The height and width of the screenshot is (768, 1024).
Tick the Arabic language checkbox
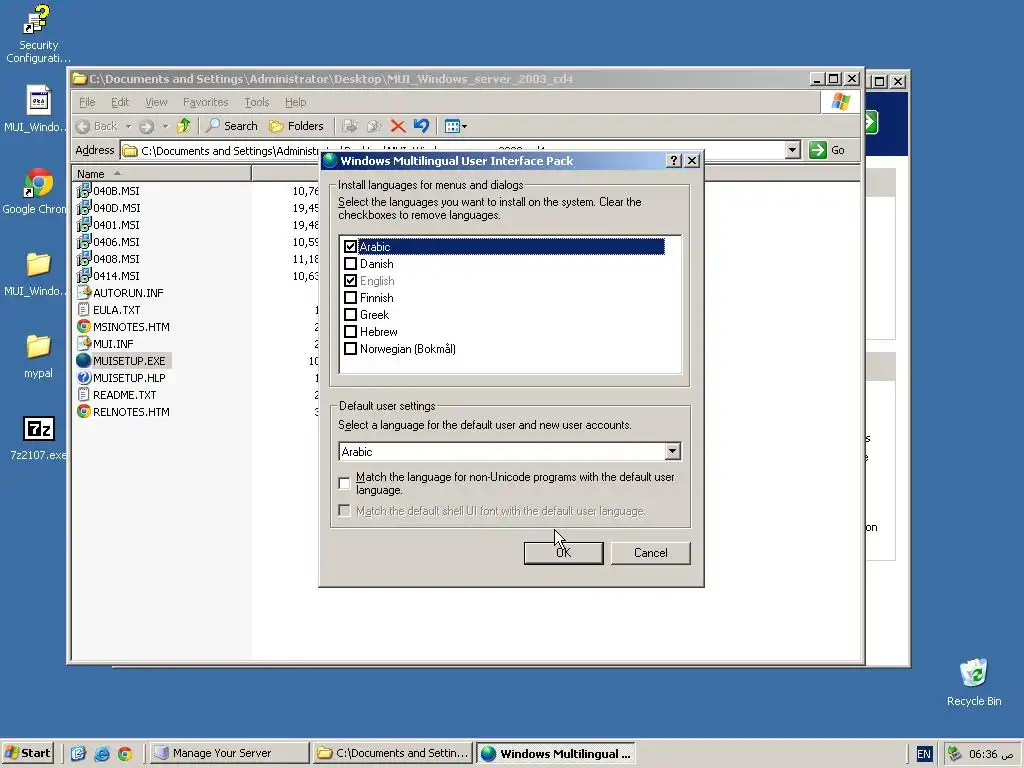pos(350,246)
